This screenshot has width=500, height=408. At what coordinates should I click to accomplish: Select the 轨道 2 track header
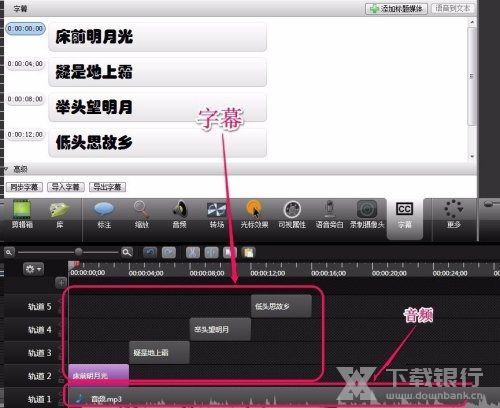point(39,376)
